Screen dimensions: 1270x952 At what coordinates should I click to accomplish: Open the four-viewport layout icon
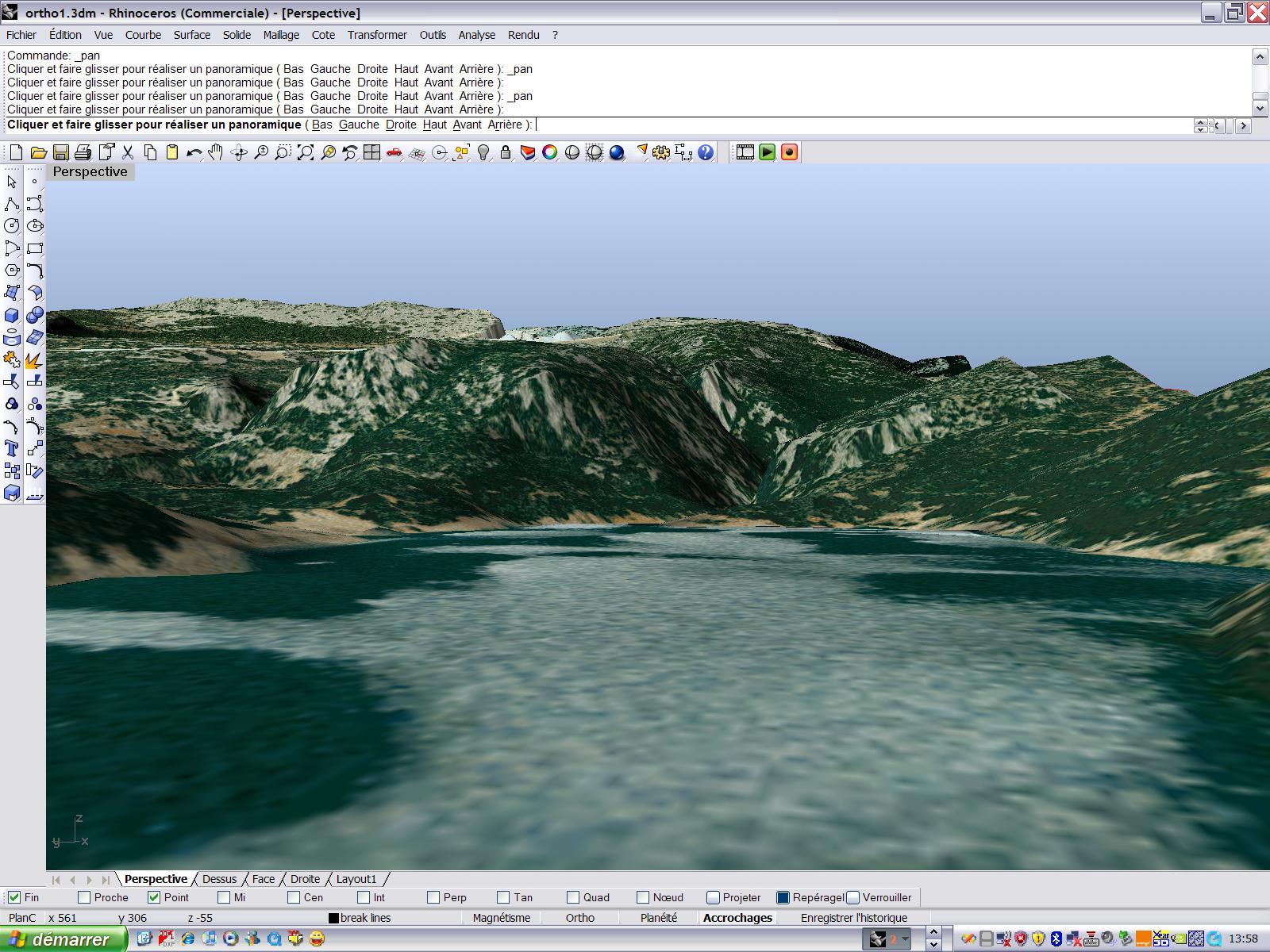click(x=371, y=152)
